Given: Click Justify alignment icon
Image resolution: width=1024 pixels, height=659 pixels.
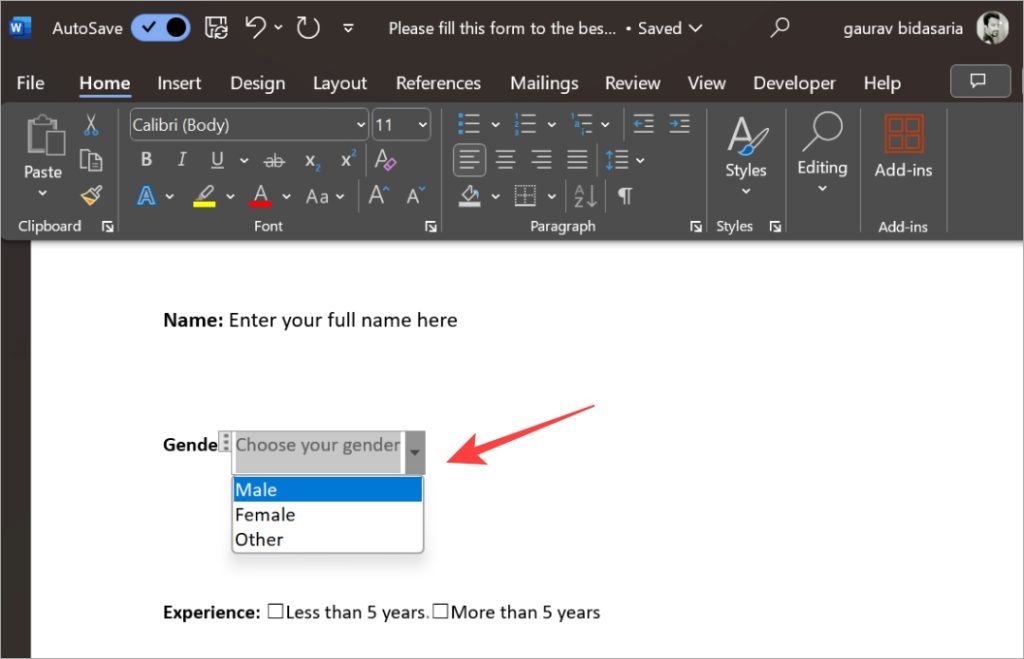Looking at the screenshot, I should click(577, 159).
